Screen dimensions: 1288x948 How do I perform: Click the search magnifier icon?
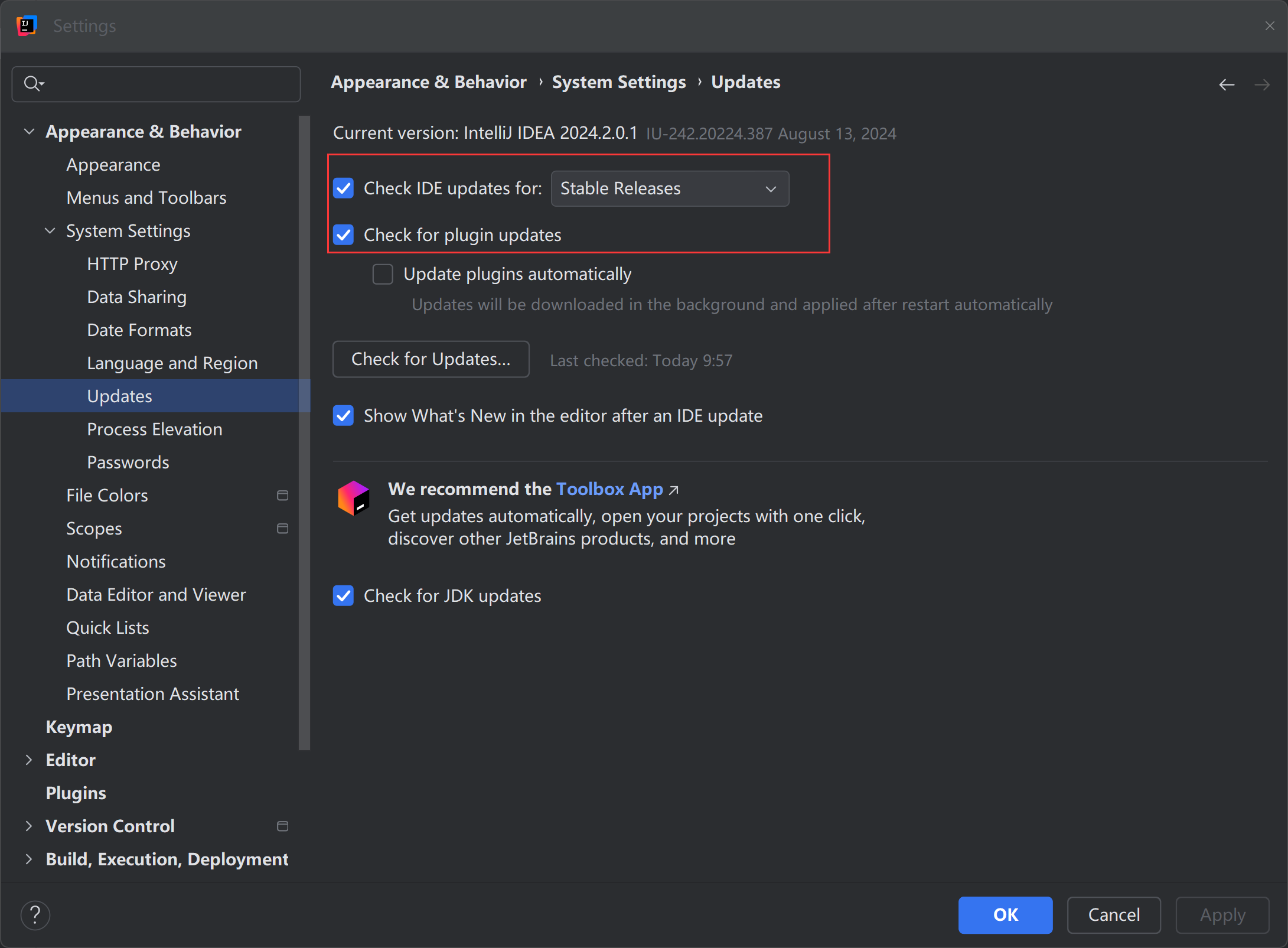pos(32,84)
